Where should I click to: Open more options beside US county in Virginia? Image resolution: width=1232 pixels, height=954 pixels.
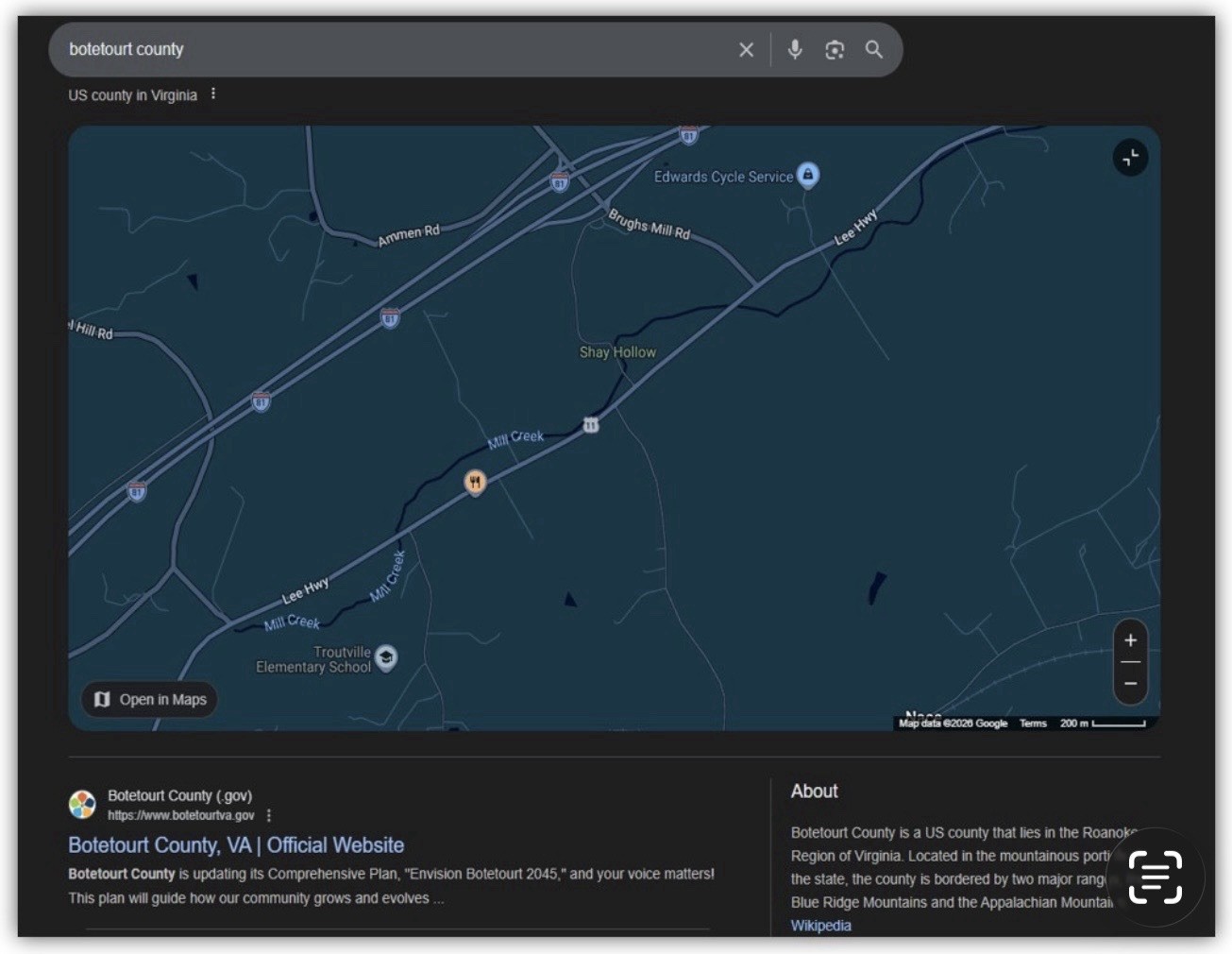pyautogui.click(x=213, y=94)
